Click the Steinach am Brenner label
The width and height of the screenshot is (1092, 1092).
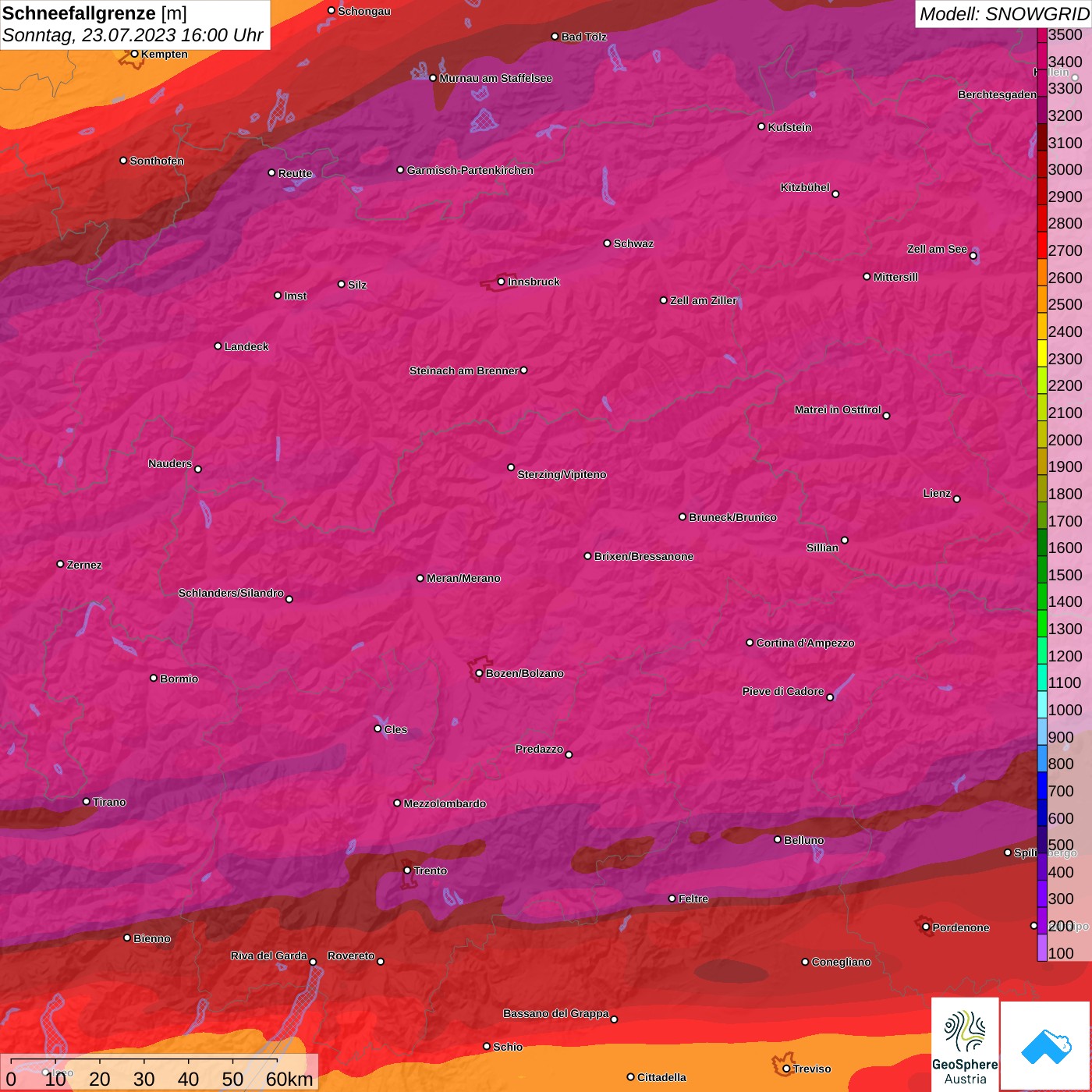click(463, 370)
